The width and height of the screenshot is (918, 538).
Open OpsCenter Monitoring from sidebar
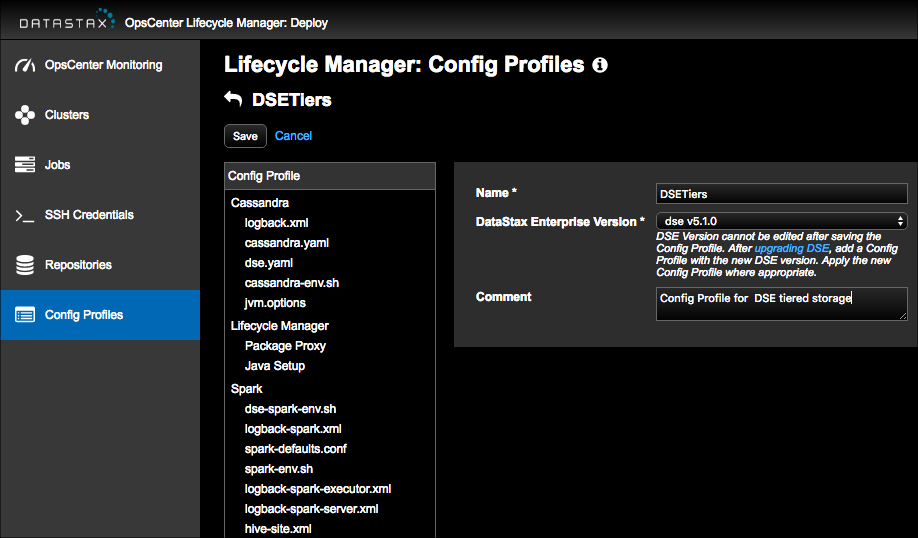[x=100, y=65]
